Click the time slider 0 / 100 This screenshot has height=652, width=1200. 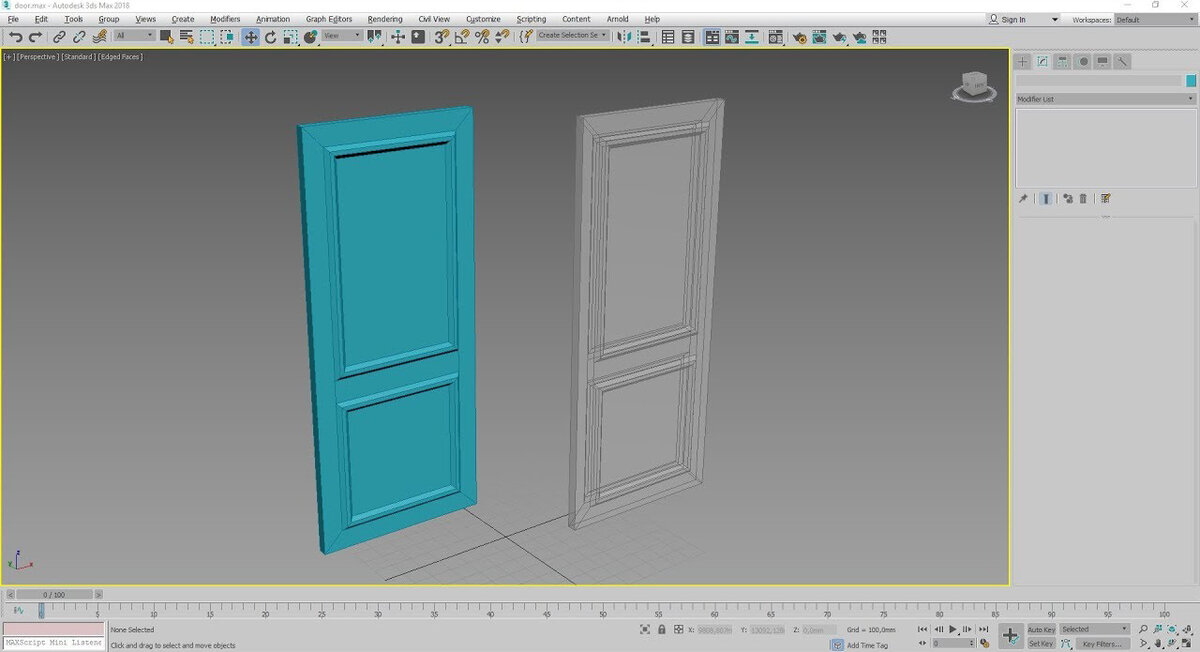[x=54, y=594]
